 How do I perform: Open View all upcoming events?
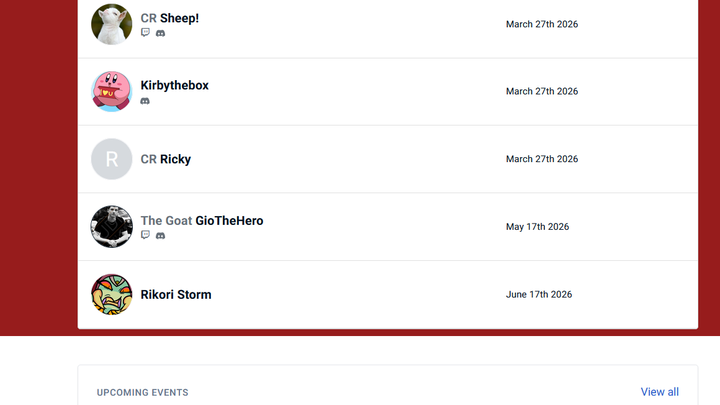coord(659,392)
